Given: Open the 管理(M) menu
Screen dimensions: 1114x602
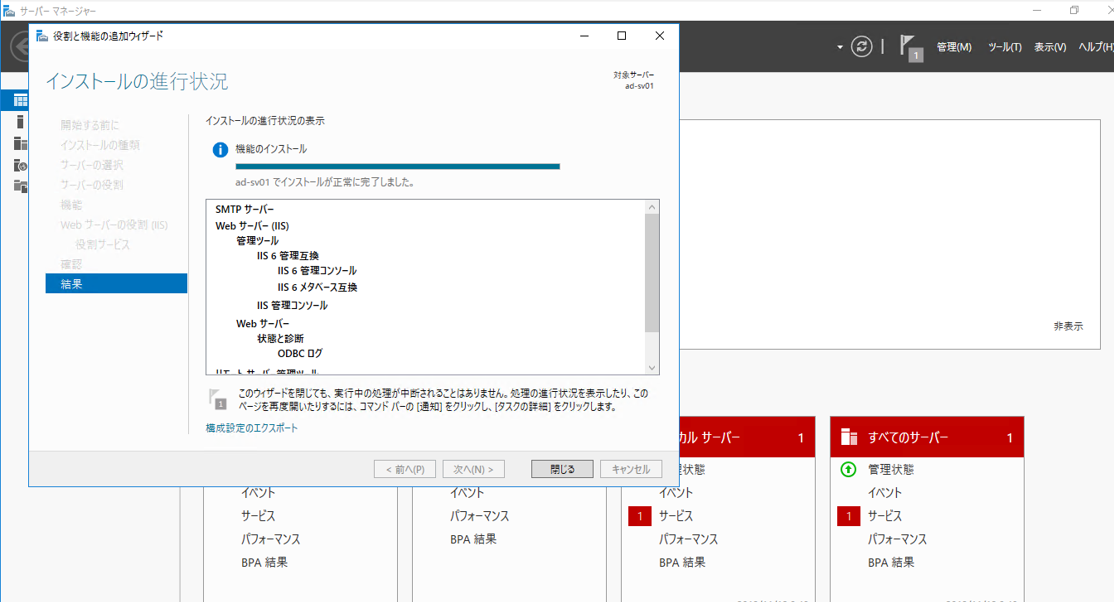Looking at the screenshot, I should point(953,47).
